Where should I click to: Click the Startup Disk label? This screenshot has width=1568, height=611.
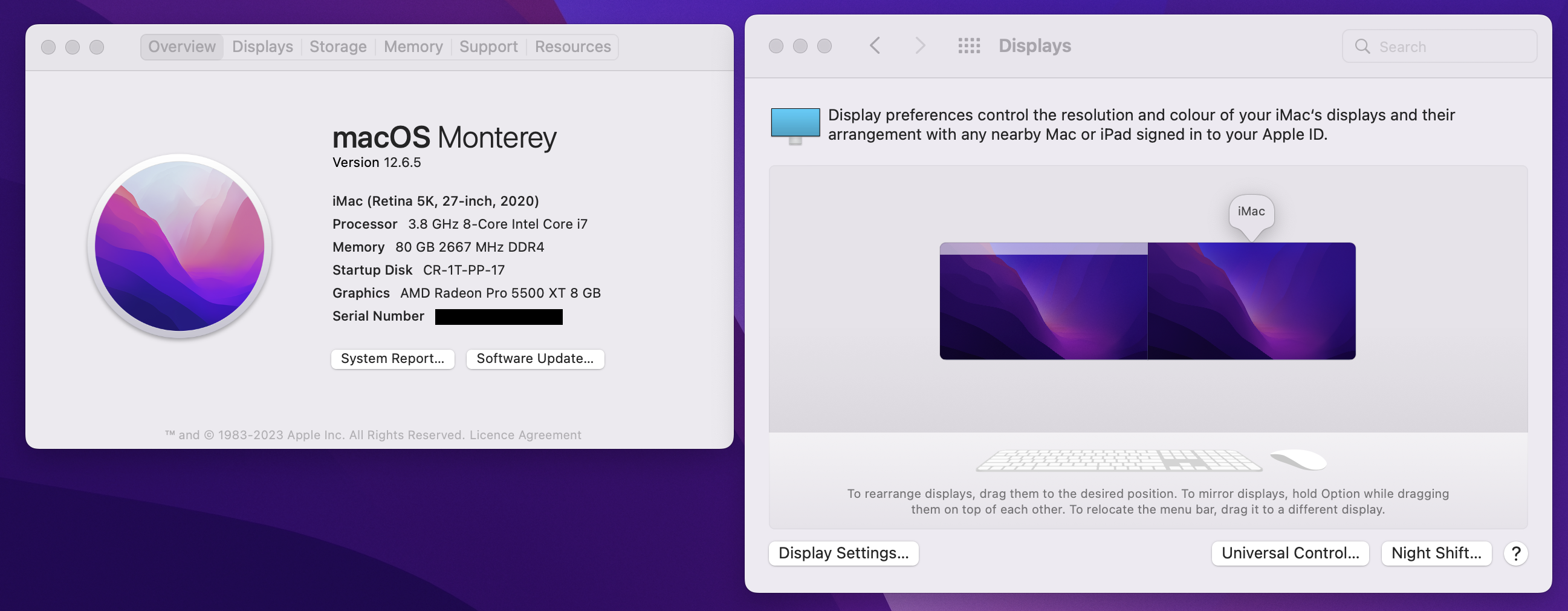pyautogui.click(x=372, y=270)
